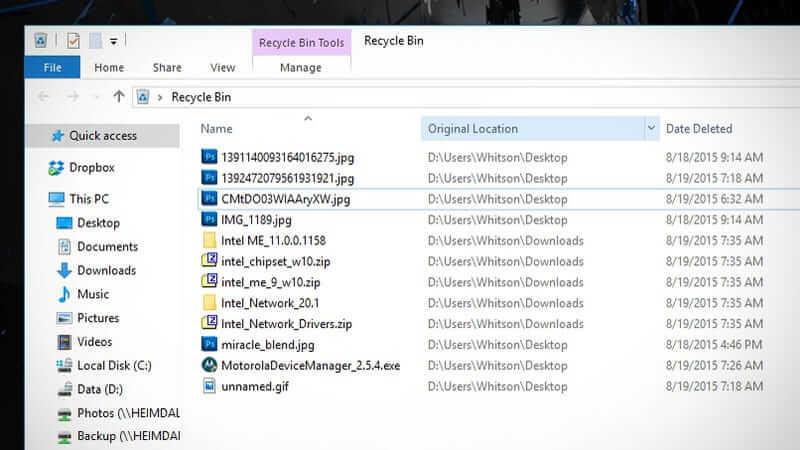Sort by Date Deleted column header
800x450 pixels.
tap(698, 129)
